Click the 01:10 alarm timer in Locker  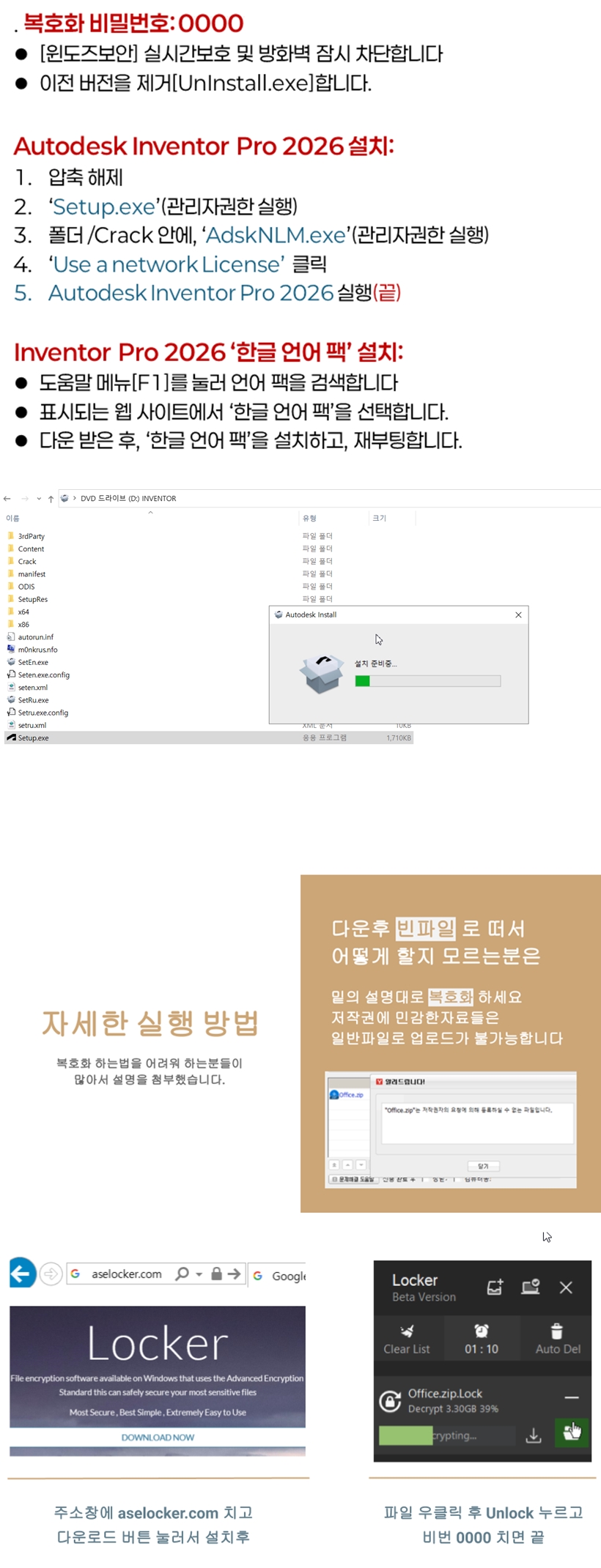click(482, 1340)
